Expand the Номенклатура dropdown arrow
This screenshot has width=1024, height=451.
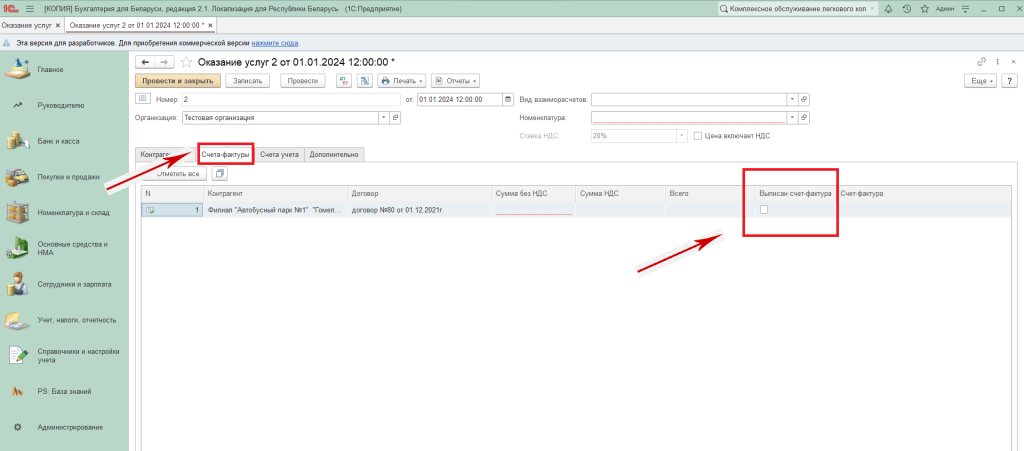coord(792,117)
